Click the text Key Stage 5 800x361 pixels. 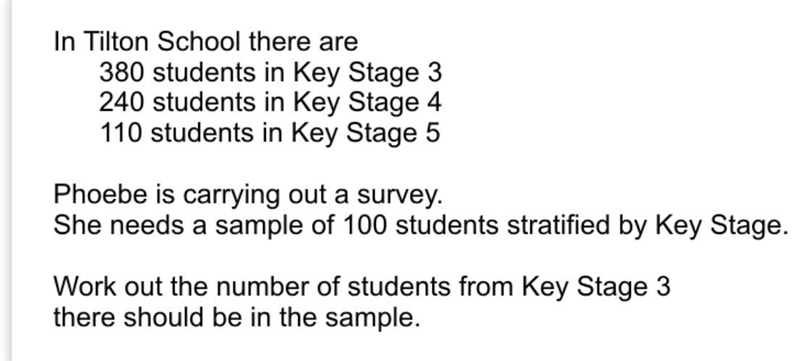coord(366,134)
